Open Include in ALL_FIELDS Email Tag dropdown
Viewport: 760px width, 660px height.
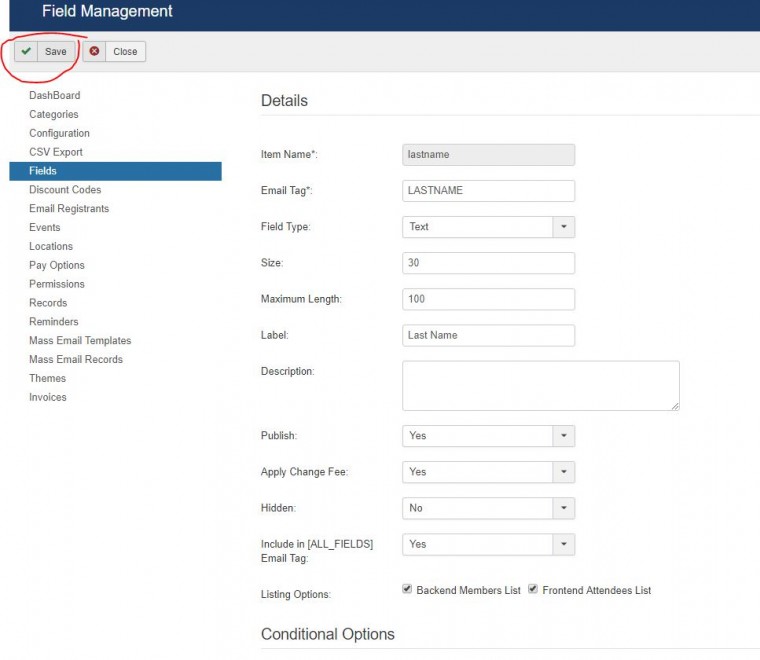pyautogui.click(x=563, y=544)
